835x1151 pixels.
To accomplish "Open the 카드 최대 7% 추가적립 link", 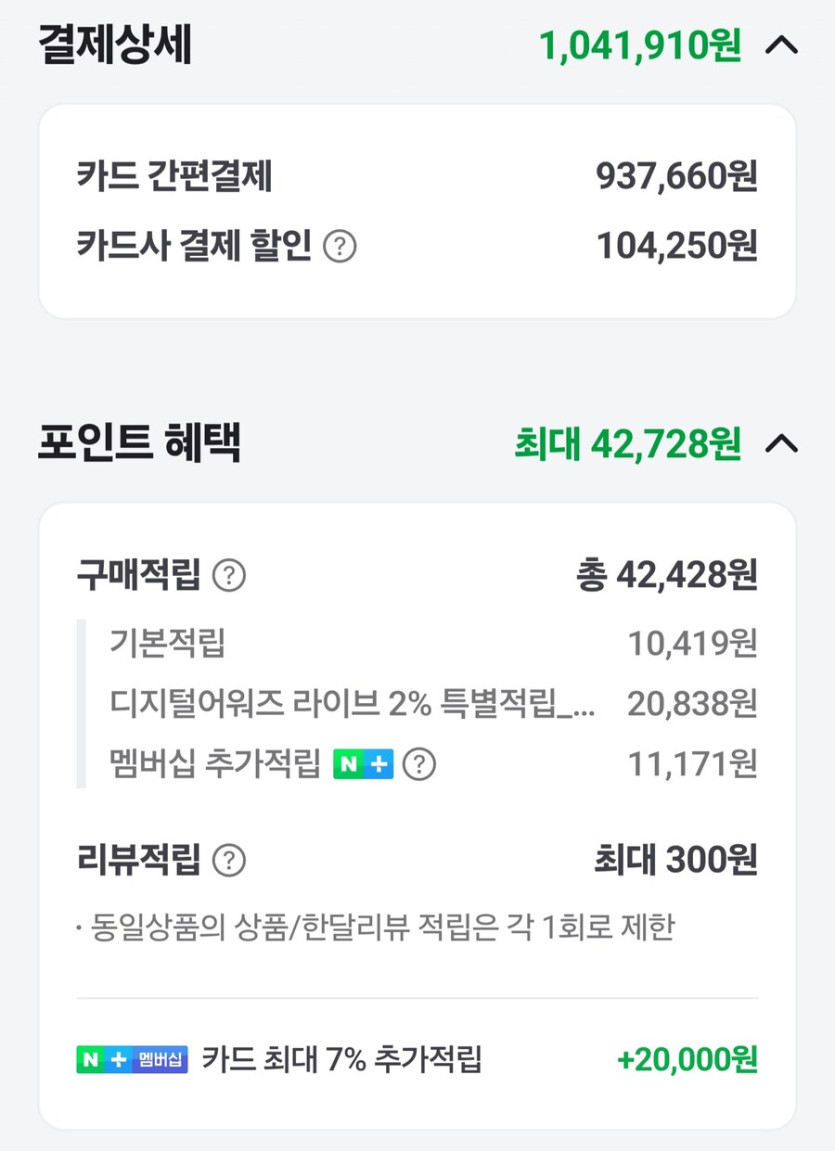I will pyautogui.click(x=342, y=1060).
